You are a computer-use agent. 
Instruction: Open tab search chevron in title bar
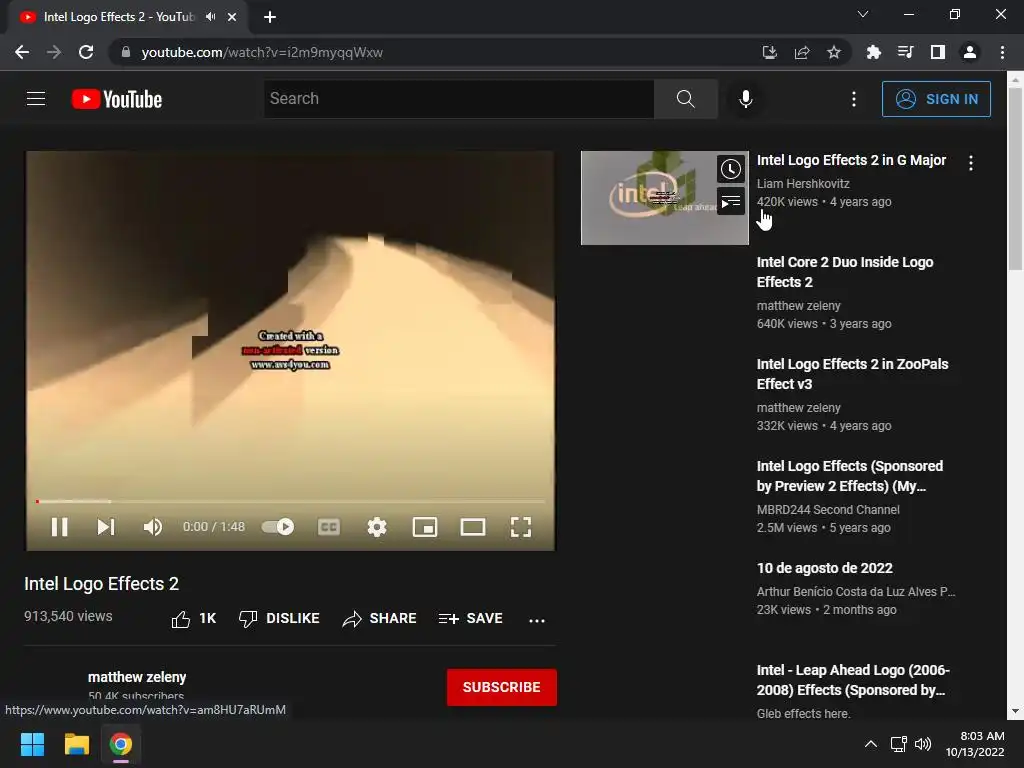(x=863, y=14)
